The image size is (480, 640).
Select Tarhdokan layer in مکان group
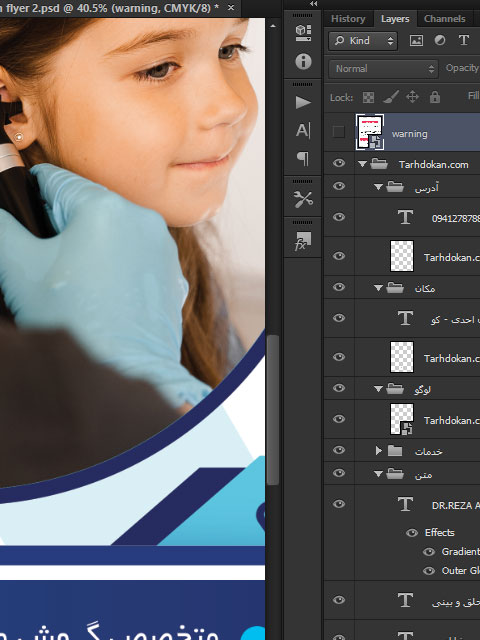coord(451,358)
